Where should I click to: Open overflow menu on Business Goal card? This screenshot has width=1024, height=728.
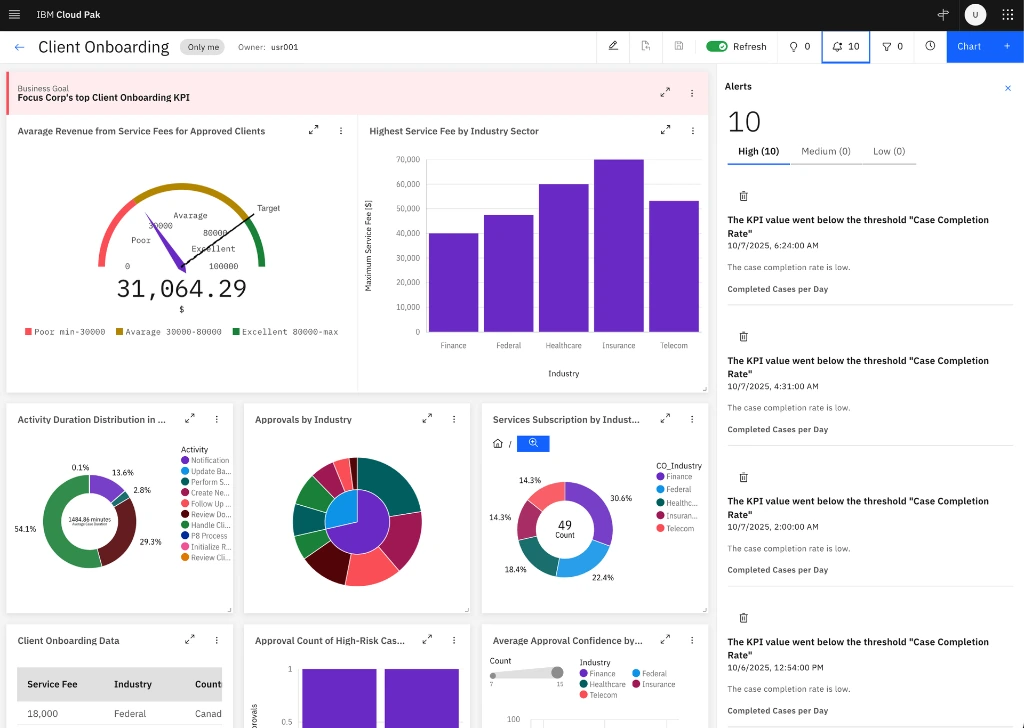click(x=692, y=93)
